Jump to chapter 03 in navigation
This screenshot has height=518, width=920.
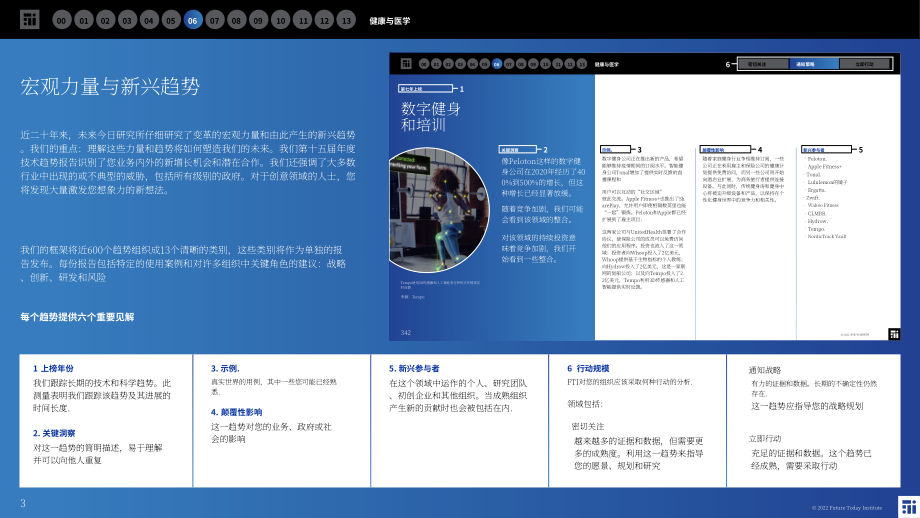tap(127, 21)
